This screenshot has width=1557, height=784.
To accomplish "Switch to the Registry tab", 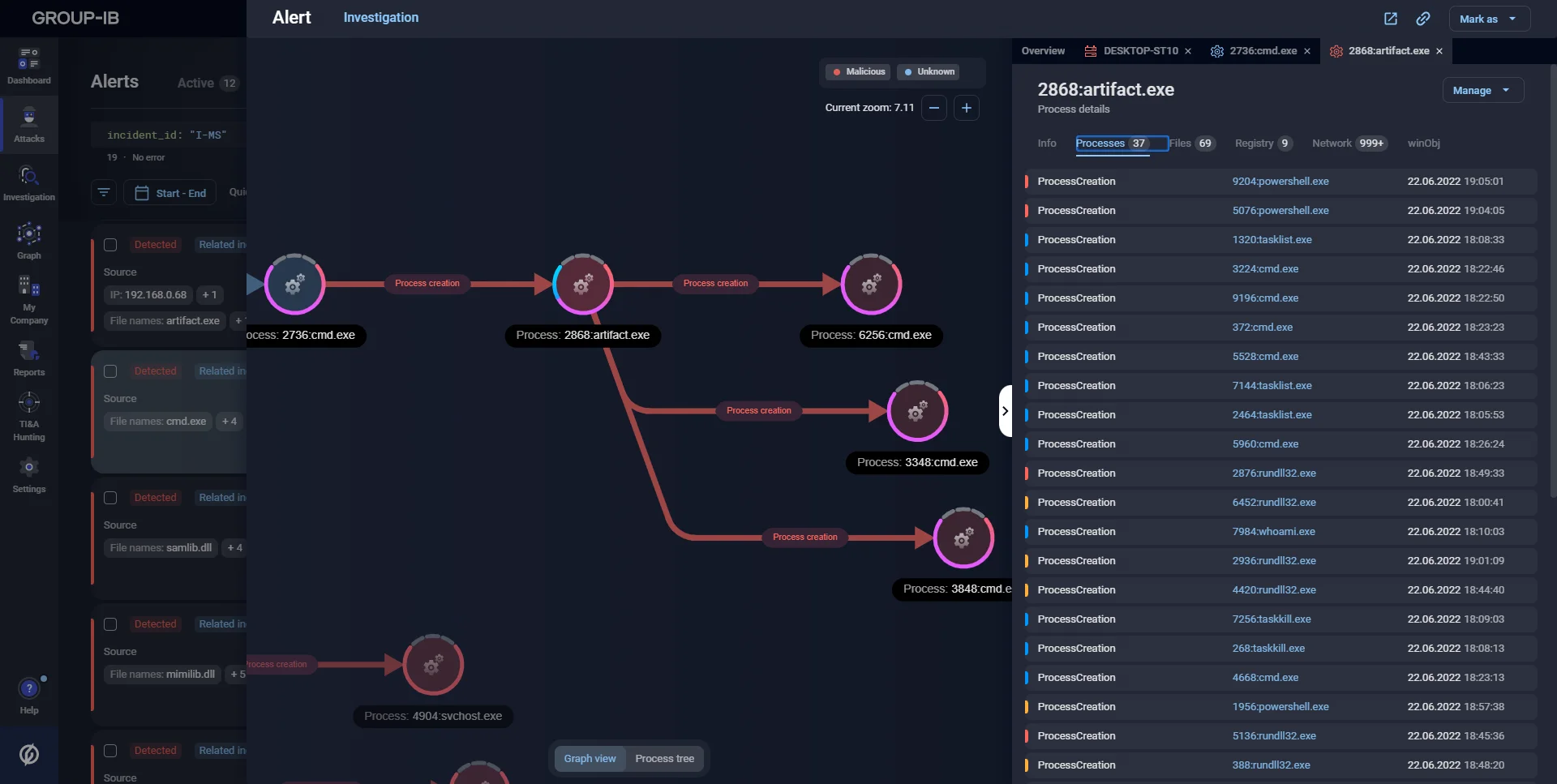I will [x=1262, y=144].
